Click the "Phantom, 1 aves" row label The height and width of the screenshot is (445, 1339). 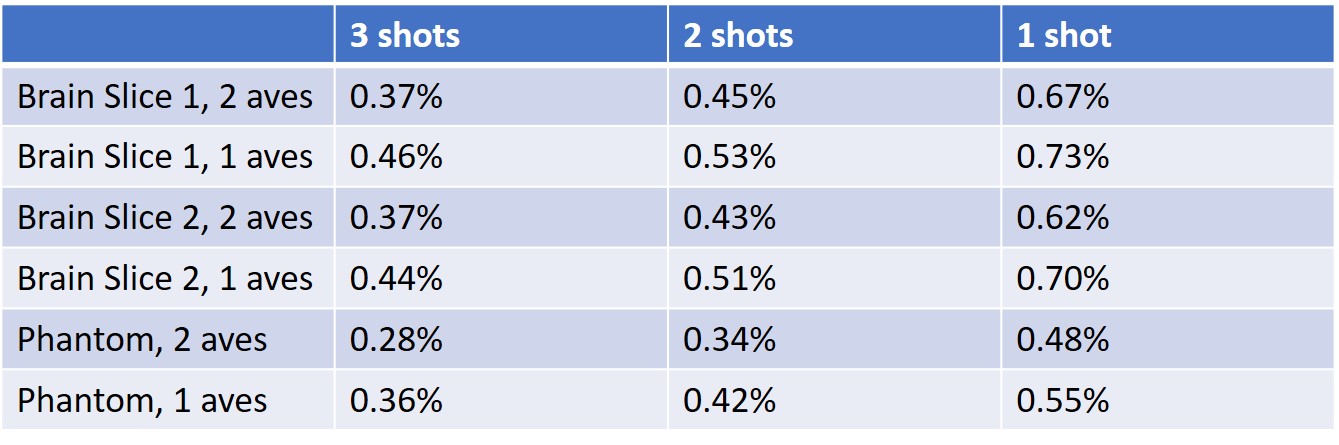142,400
